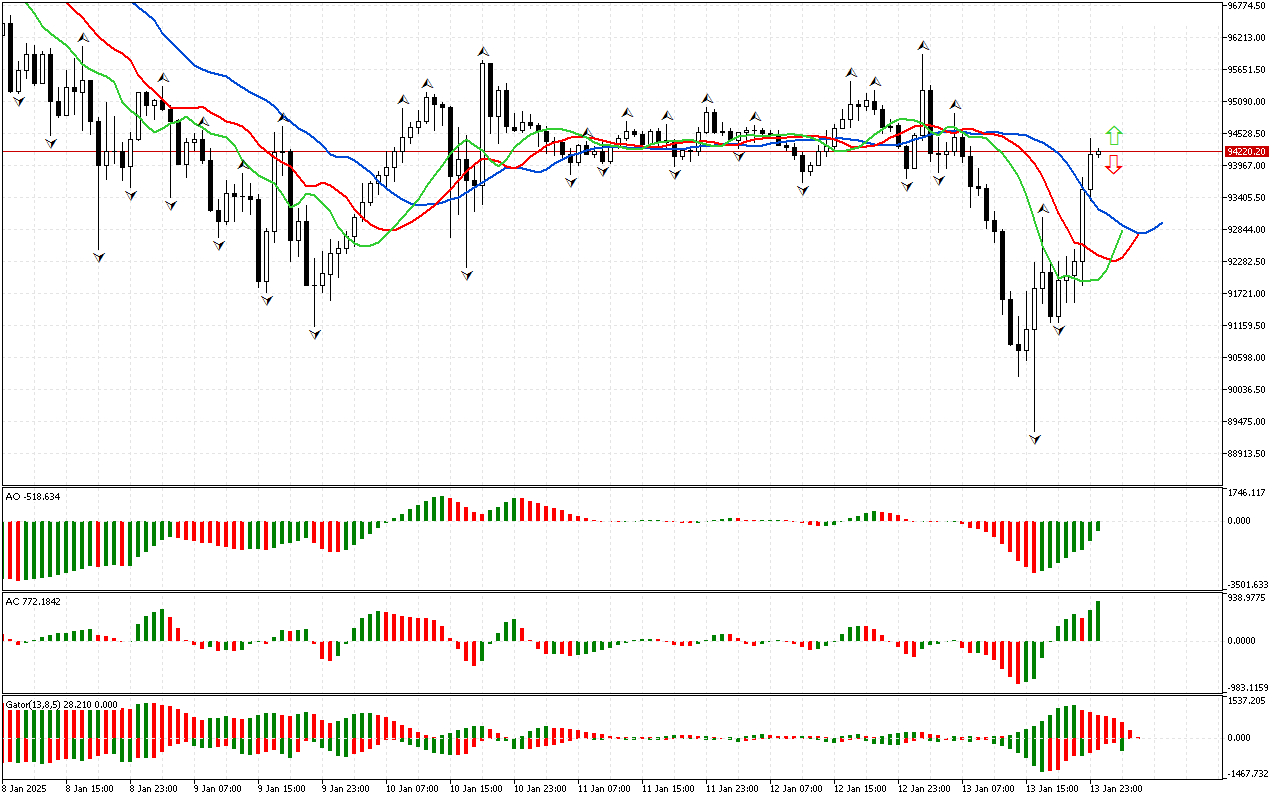The height and width of the screenshot is (800, 1280).
Task: Click the 13 Jan 07:00 time label
Action: point(986,788)
